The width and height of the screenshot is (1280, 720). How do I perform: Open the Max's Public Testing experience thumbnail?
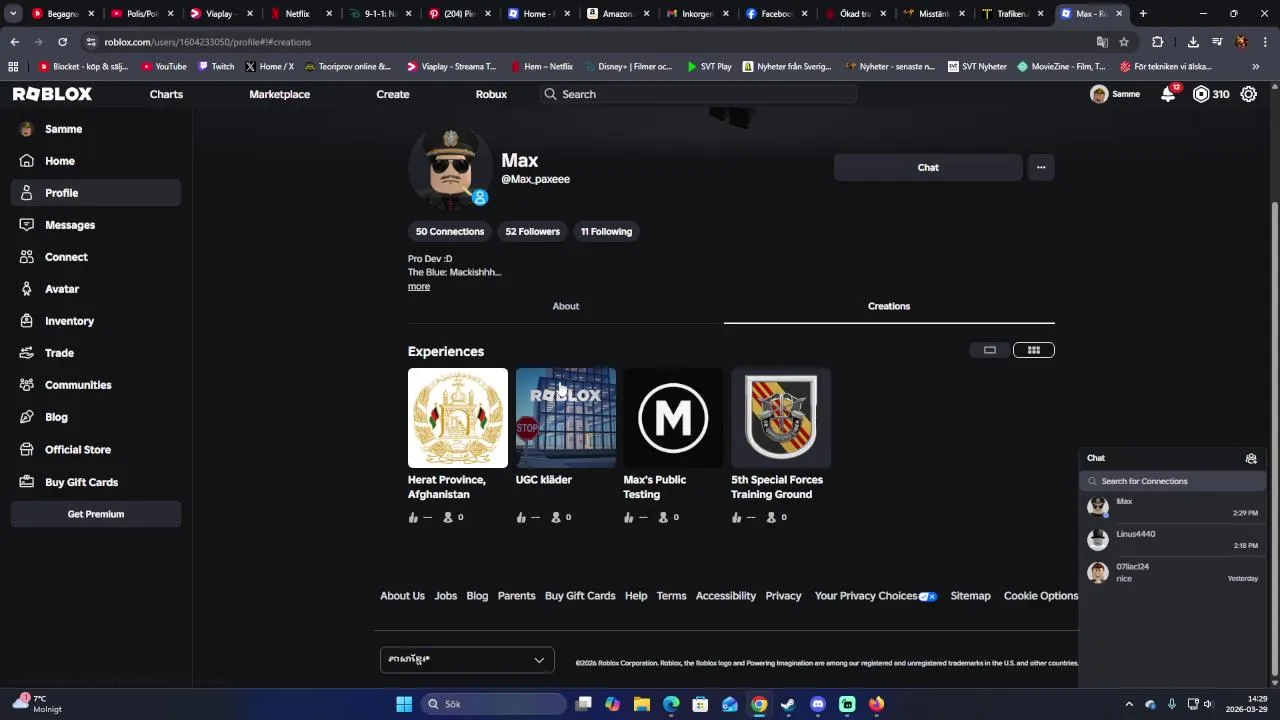click(673, 418)
